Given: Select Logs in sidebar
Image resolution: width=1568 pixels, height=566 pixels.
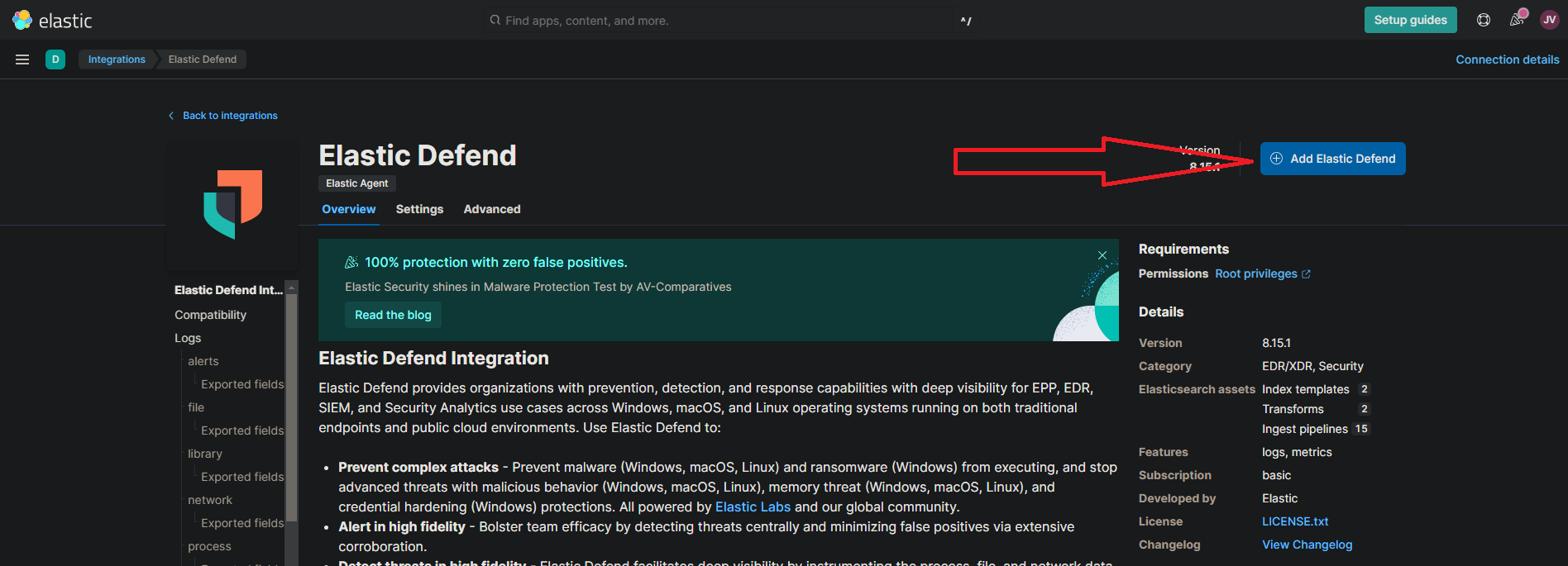Looking at the screenshot, I should coord(188,338).
